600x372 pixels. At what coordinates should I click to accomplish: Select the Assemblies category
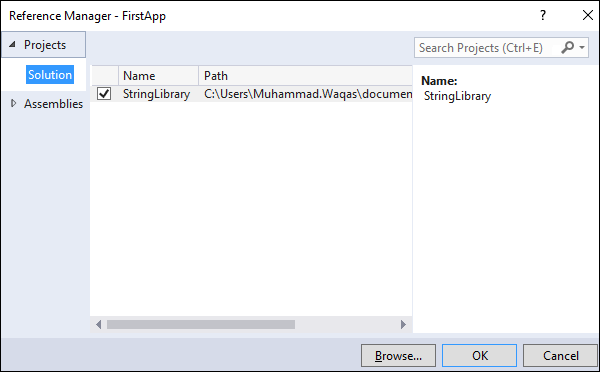pyautogui.click(x=53, y=104)
